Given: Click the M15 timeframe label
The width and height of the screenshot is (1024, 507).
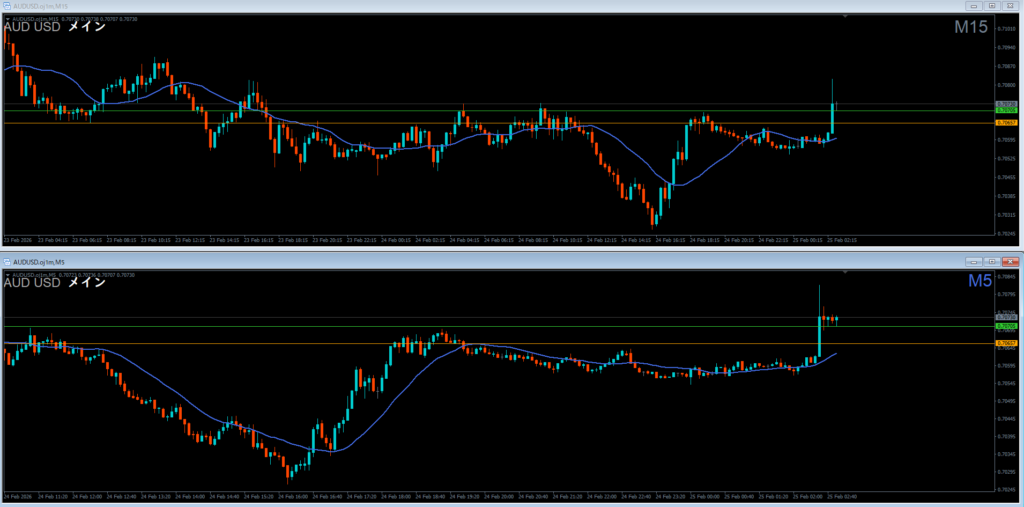Looking at the screenshot, I should click(970, 28).
